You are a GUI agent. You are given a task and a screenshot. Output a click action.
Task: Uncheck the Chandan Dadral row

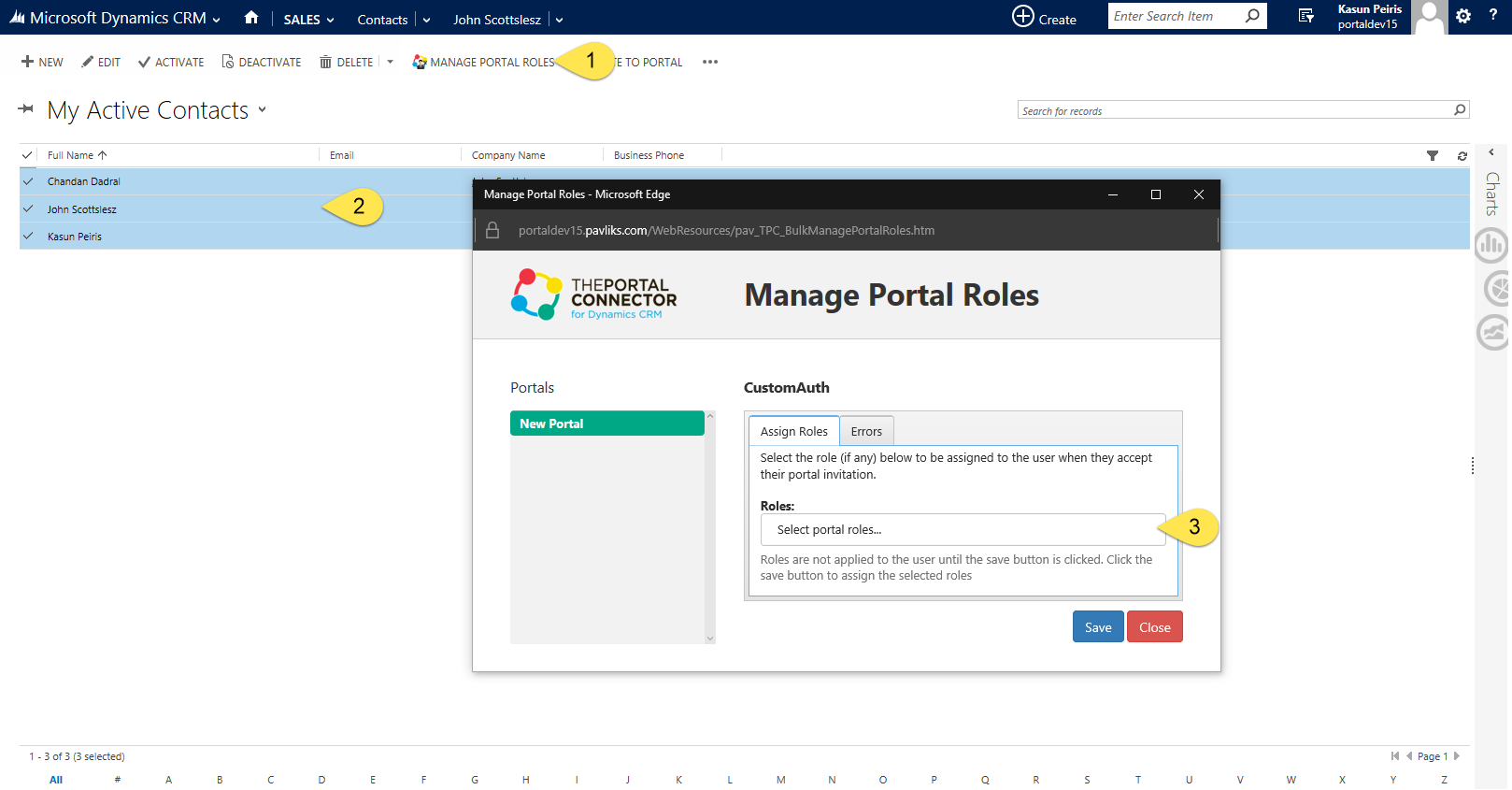pyautogui.click(x=28, y=181)
